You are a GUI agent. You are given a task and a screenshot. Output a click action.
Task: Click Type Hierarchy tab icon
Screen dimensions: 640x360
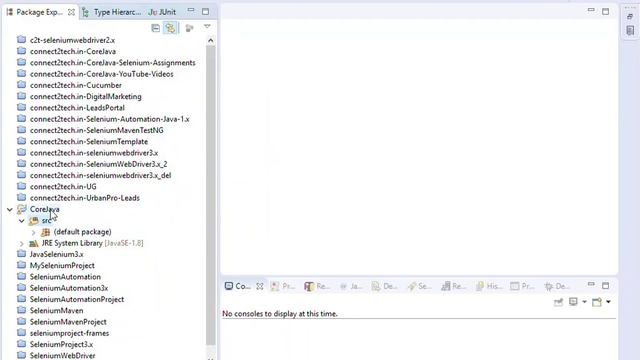click(x=85, y=12)
